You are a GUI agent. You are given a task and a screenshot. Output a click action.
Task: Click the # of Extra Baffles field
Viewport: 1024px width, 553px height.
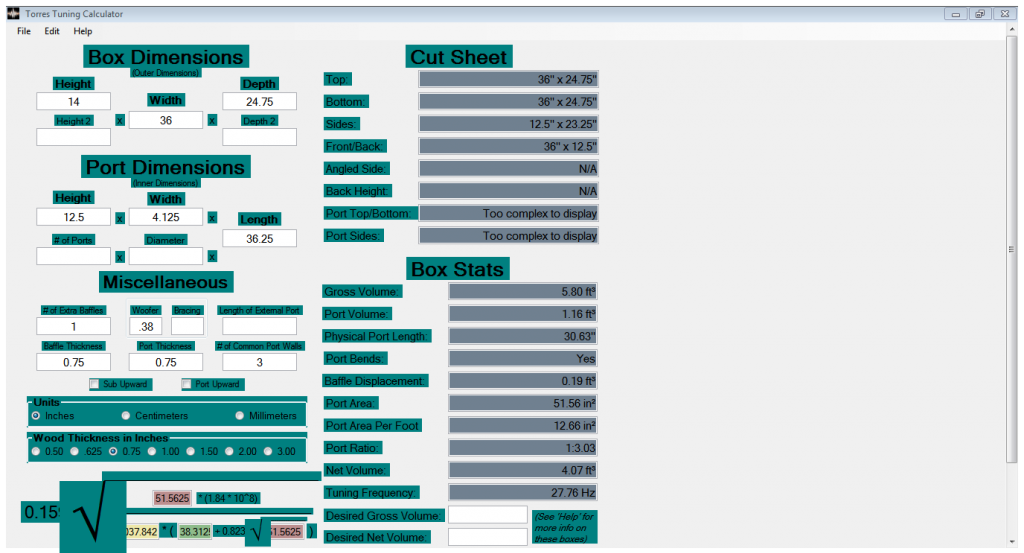coord(74,326)
